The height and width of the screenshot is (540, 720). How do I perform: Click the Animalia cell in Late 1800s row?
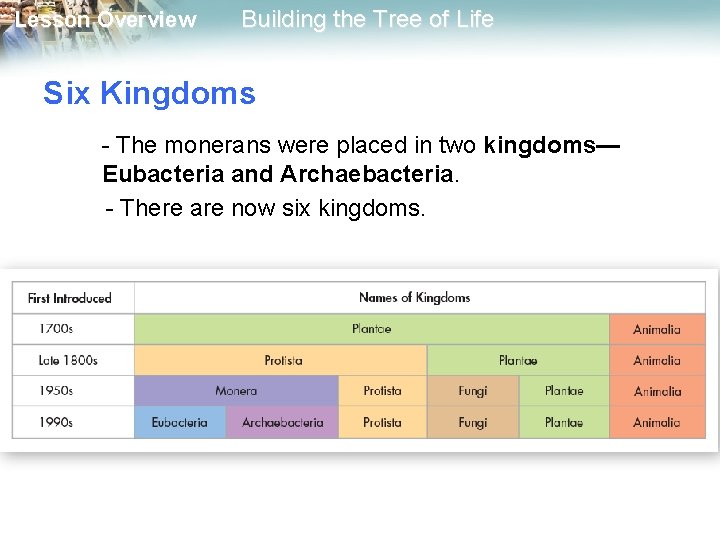tap(658, 360)
